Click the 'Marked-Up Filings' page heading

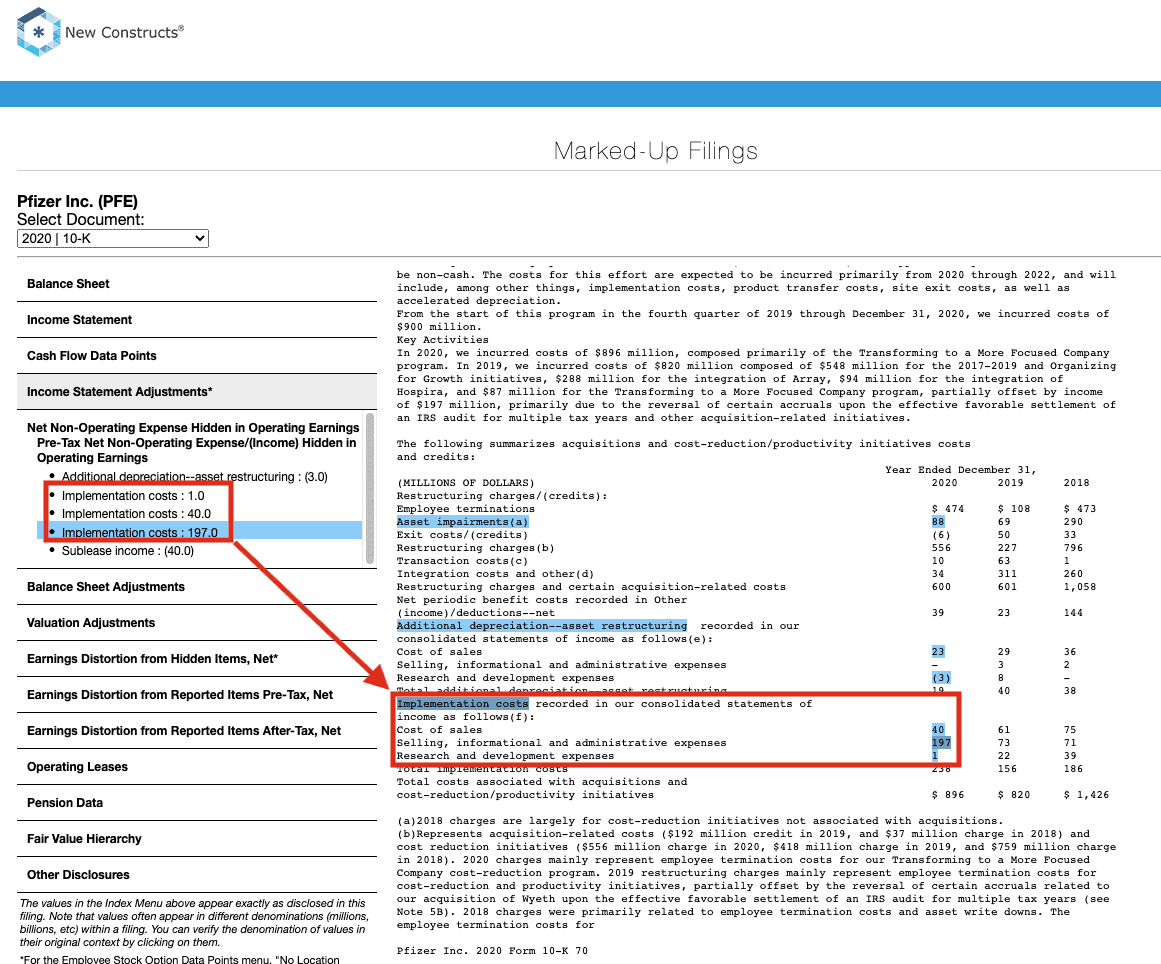[x=655, y=151]
